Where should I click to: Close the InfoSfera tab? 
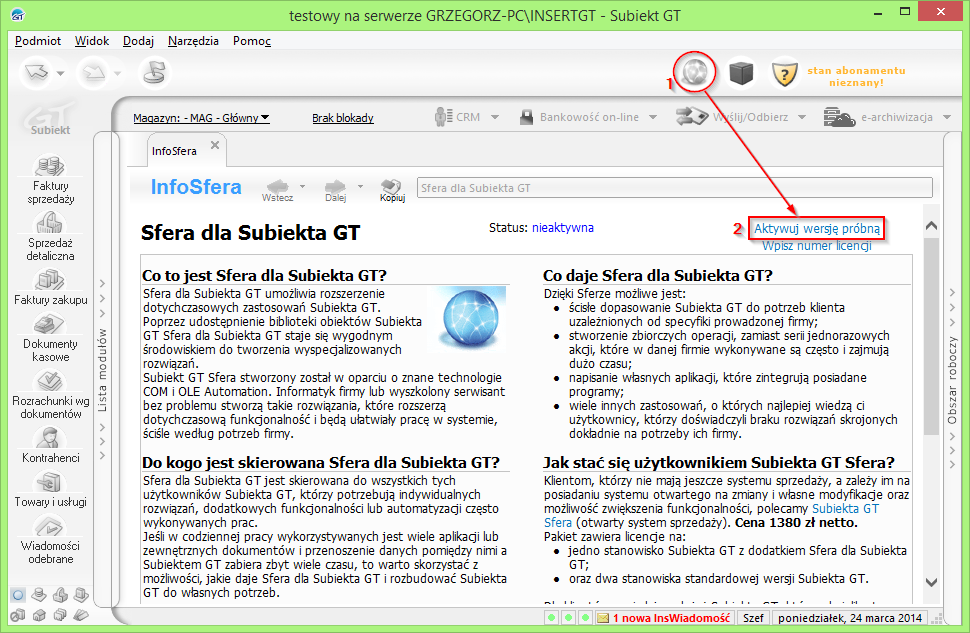pos(215,145)
